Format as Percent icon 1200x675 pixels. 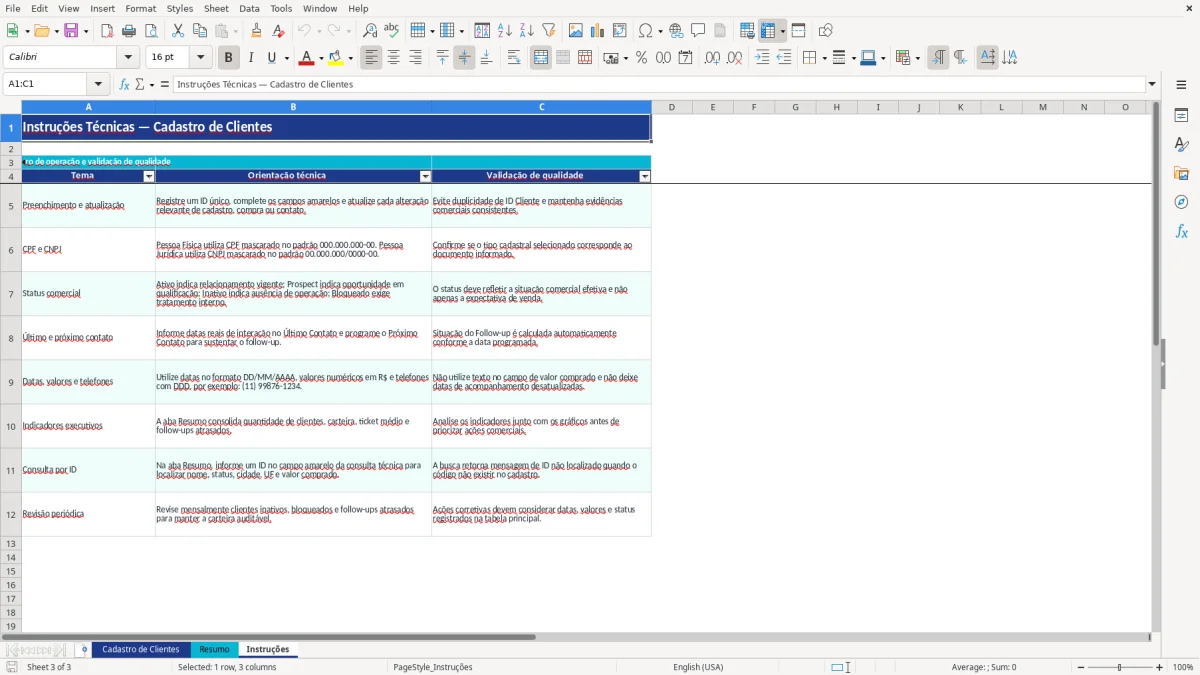(x=641, y=58)
